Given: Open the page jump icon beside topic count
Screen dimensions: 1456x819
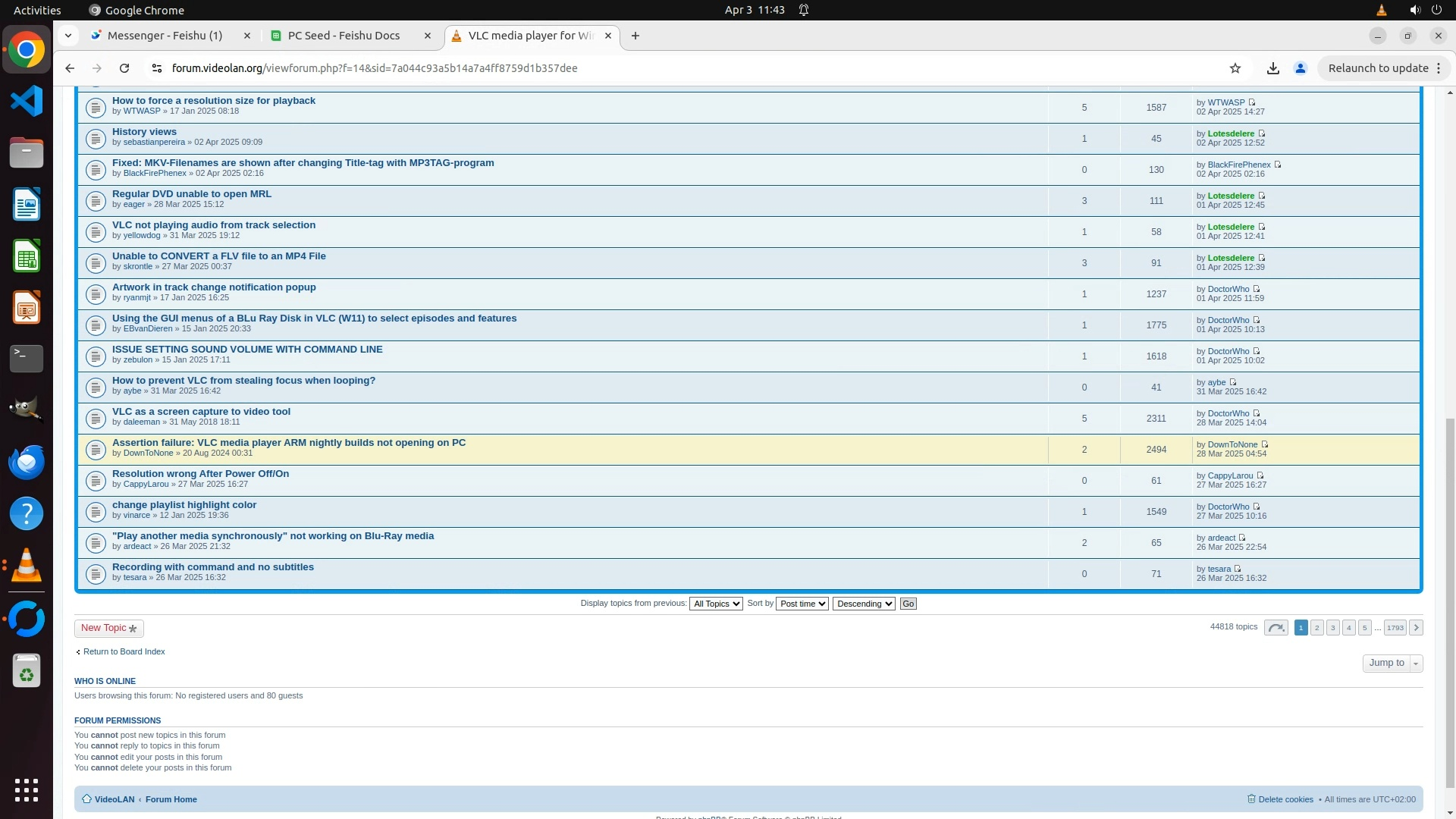Looking at the screenshot, I should tap(1276, 628).
